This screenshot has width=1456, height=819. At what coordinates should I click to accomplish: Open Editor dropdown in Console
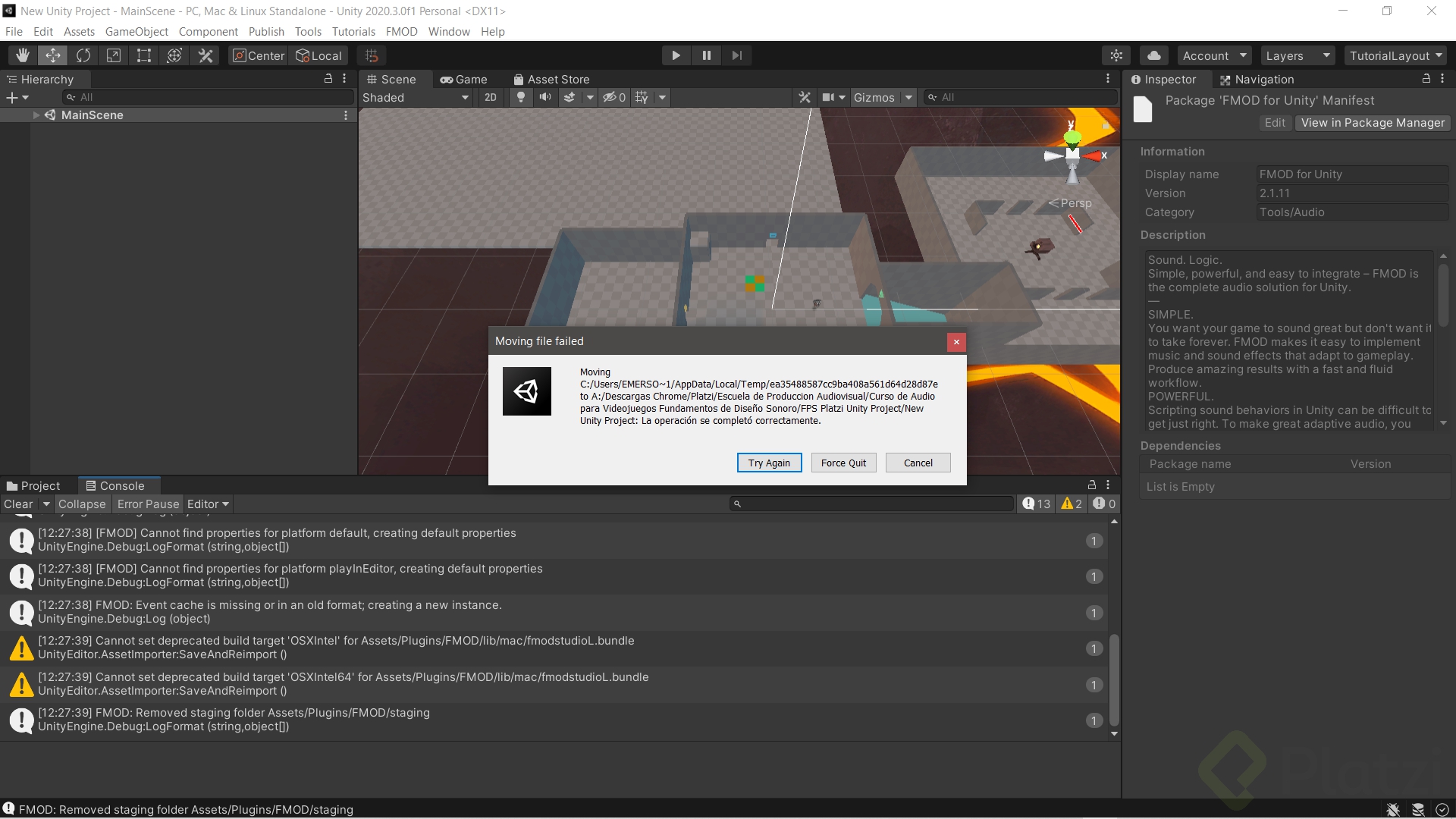pos(208,504)
